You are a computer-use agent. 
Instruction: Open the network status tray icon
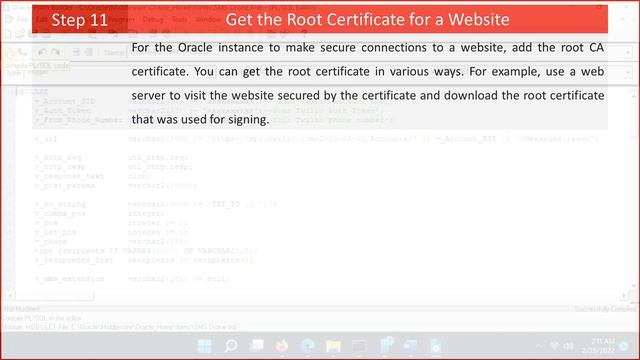(x=554, y=346)
